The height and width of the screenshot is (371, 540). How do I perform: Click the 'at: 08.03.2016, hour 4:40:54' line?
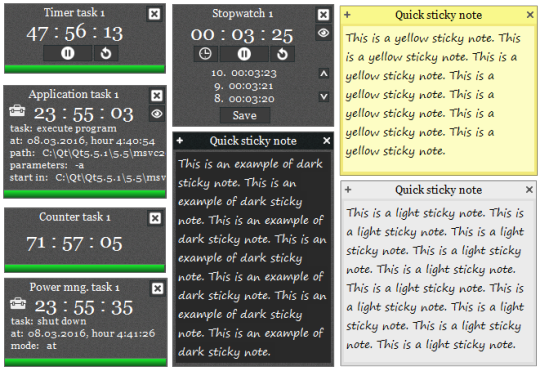[83, 141]
